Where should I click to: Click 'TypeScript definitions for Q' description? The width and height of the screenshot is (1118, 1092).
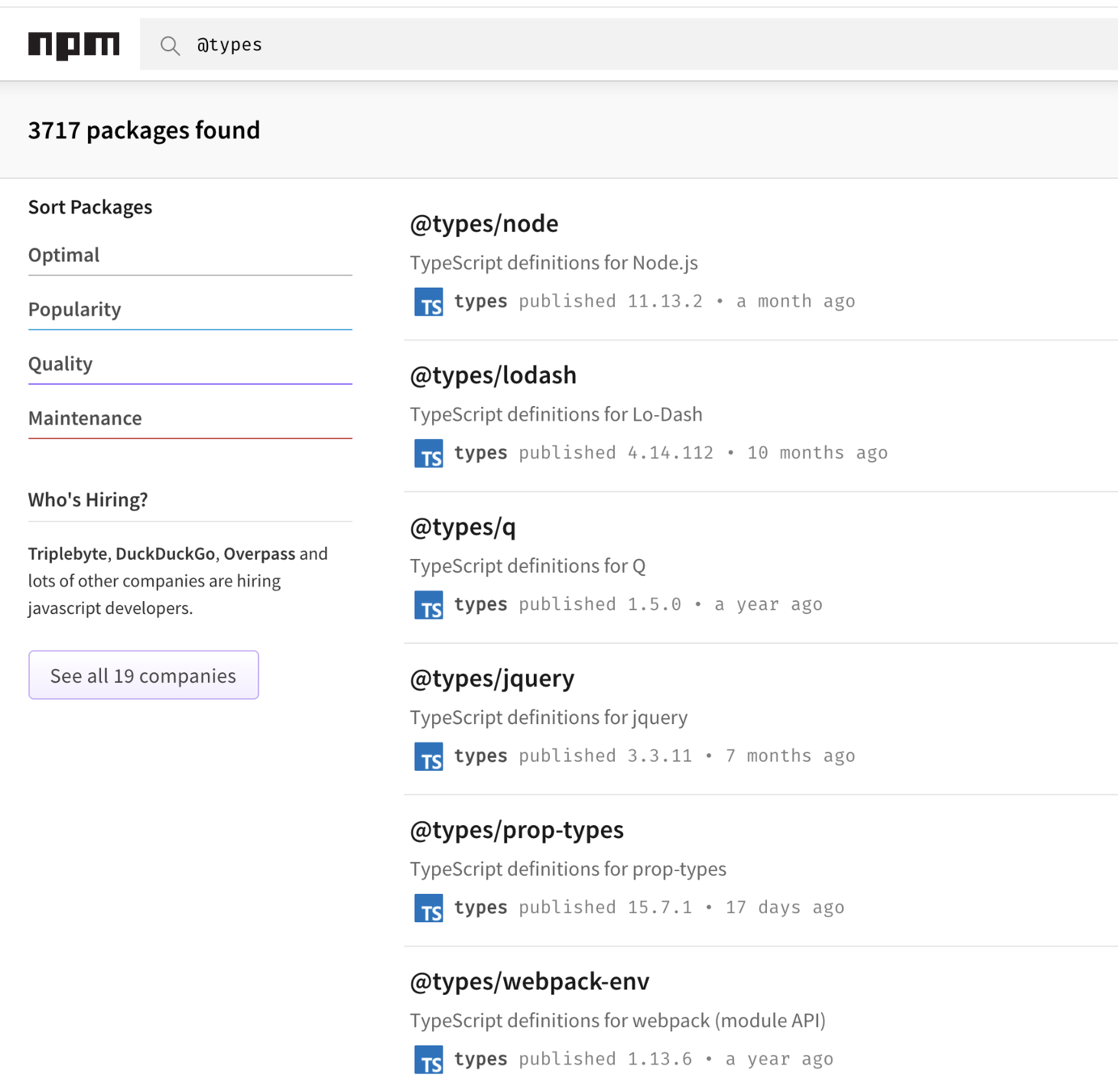[x=527, y=566]
